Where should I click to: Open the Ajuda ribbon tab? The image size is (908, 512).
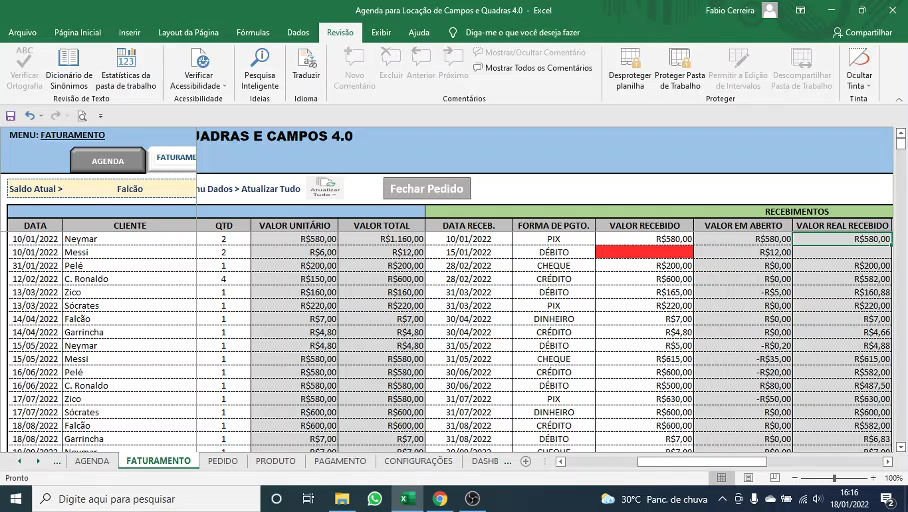pos(419,32)
